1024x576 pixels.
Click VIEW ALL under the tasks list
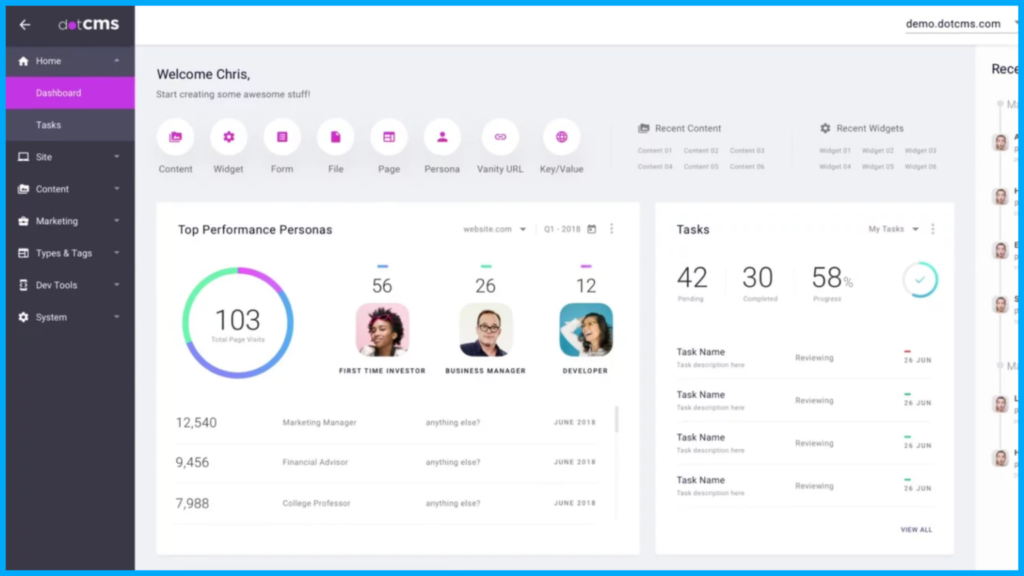916,529
